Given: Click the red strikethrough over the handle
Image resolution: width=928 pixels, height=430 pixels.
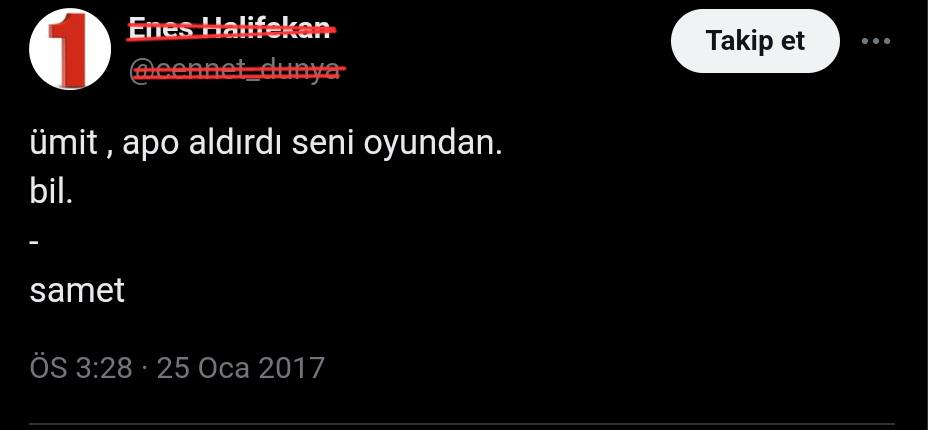Looking at the screenshot, I should pyautogui.click(x=239, y=70).
